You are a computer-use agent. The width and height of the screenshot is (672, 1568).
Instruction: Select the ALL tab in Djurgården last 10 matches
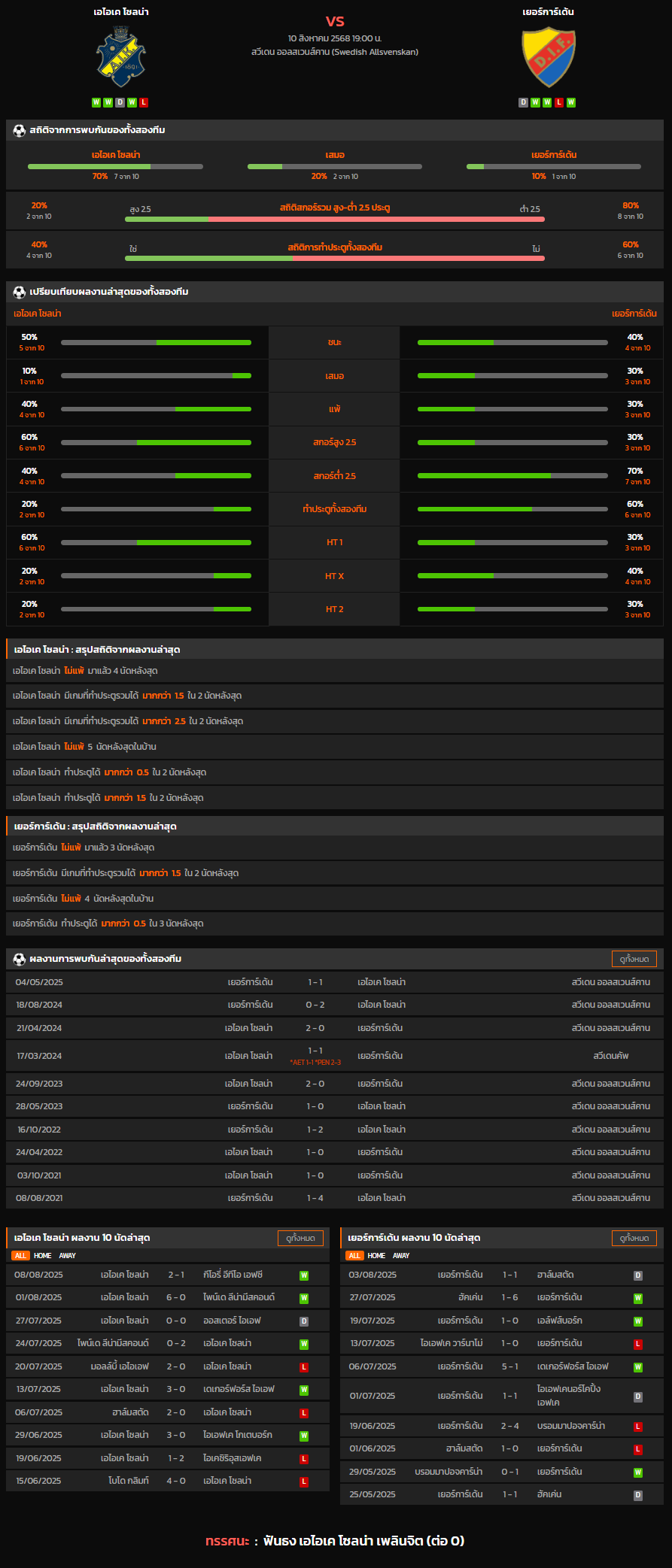[354, 1255]
